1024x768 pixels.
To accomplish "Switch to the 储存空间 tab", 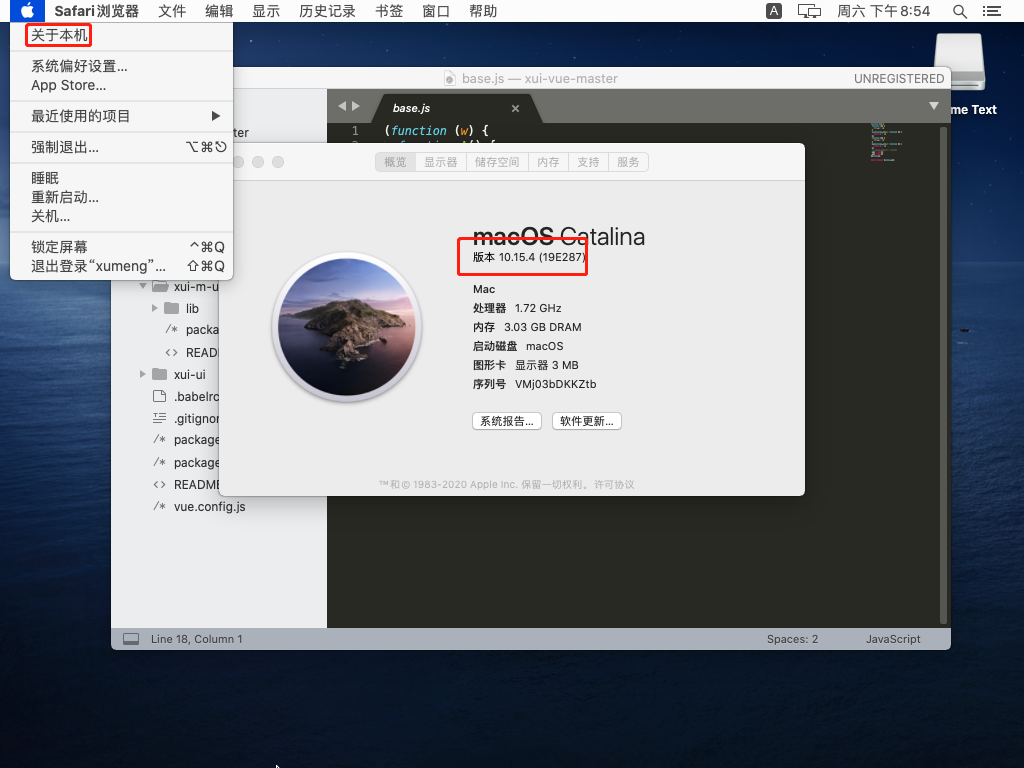I will 497,162.
